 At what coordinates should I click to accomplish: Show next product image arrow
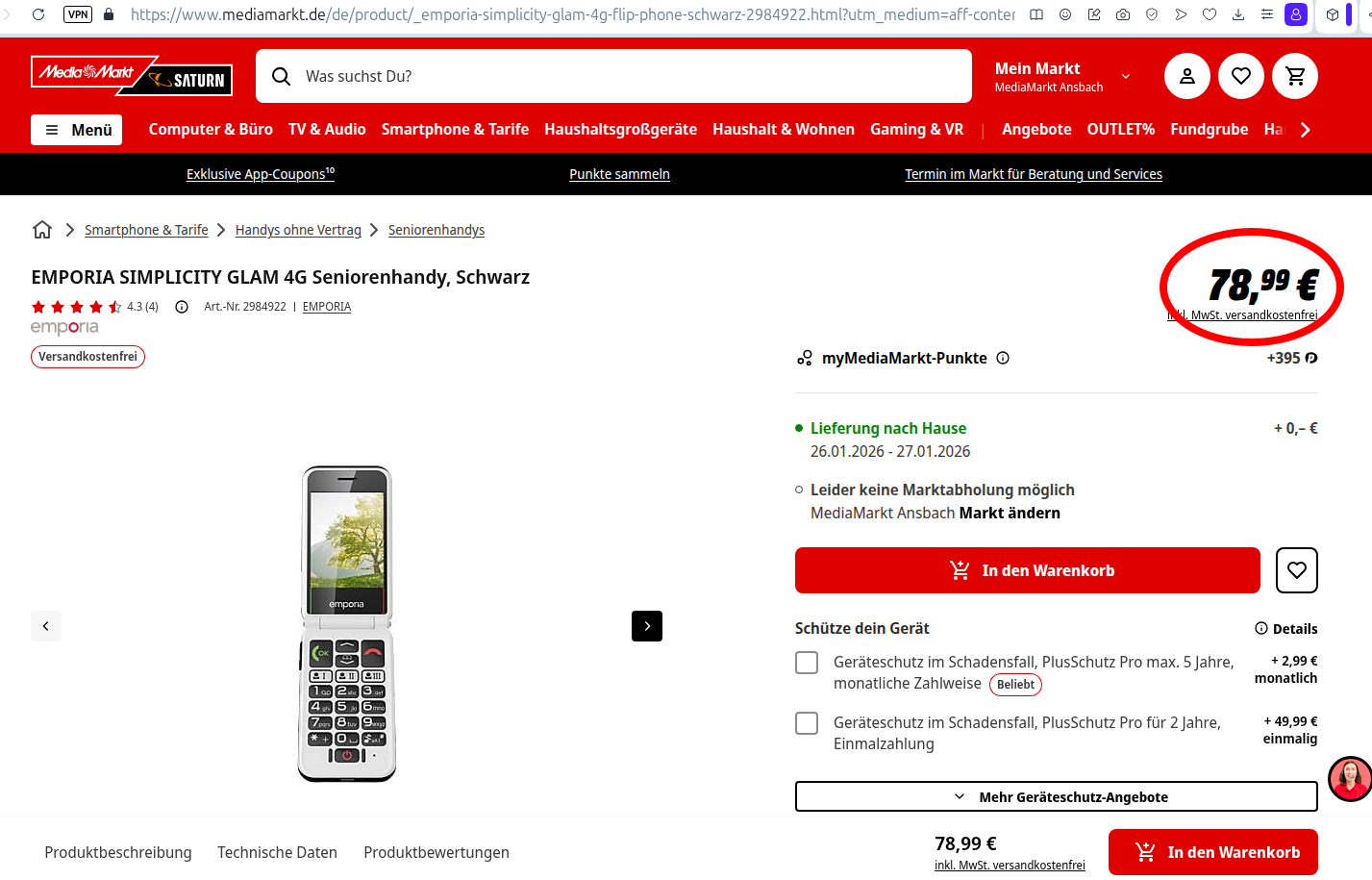647,626
